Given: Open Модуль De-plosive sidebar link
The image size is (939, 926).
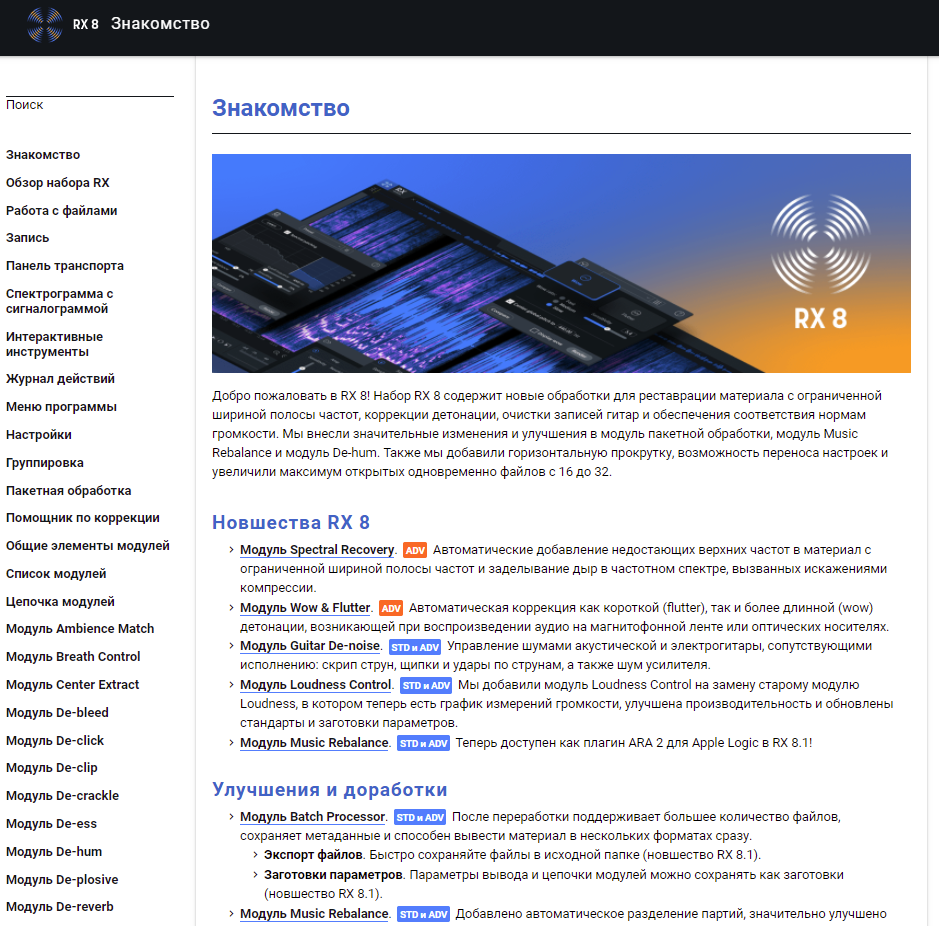Looking at the screenshot, I should [62, 880].
